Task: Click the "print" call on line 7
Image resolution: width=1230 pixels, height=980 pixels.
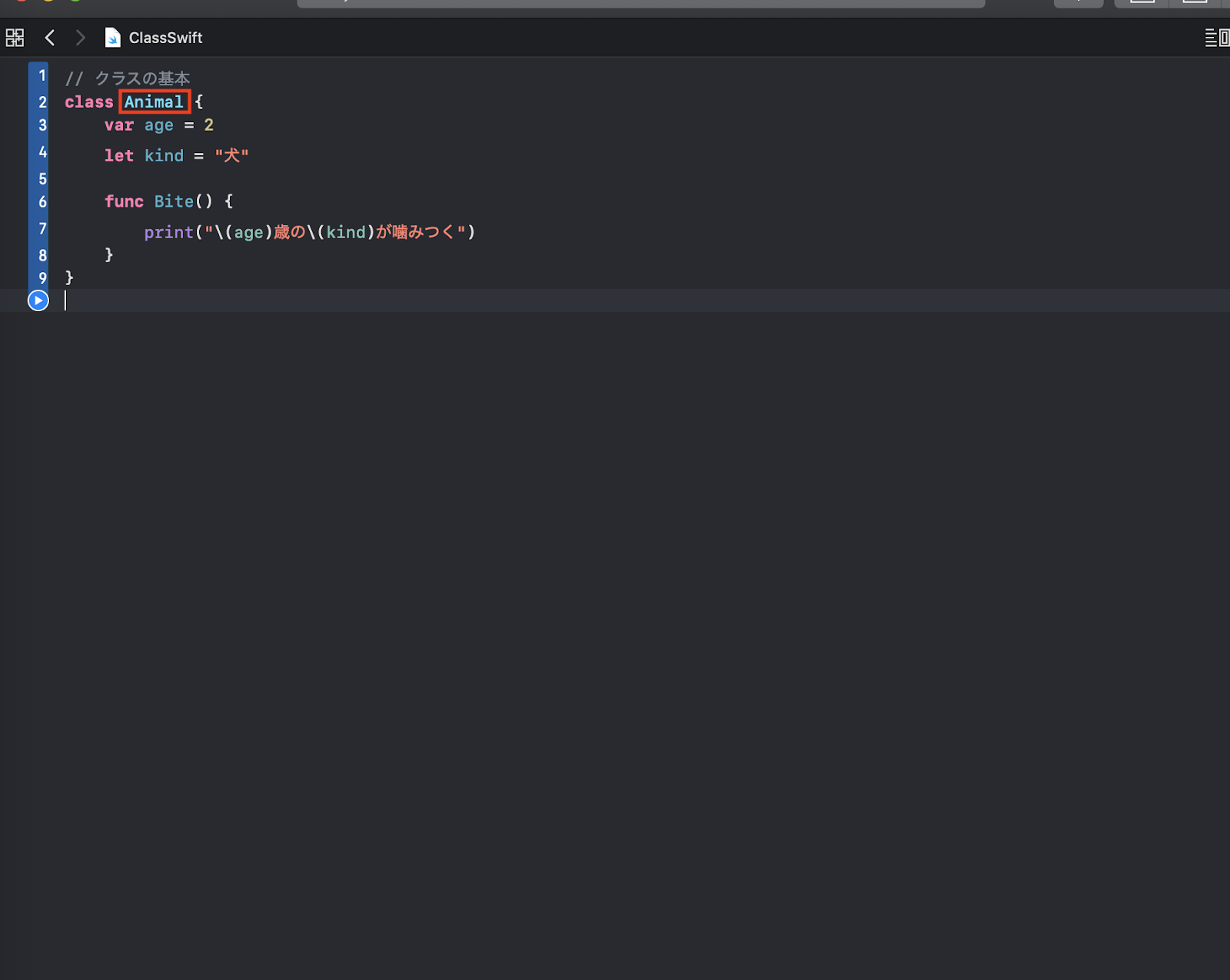Action: [x=169, y=232]
